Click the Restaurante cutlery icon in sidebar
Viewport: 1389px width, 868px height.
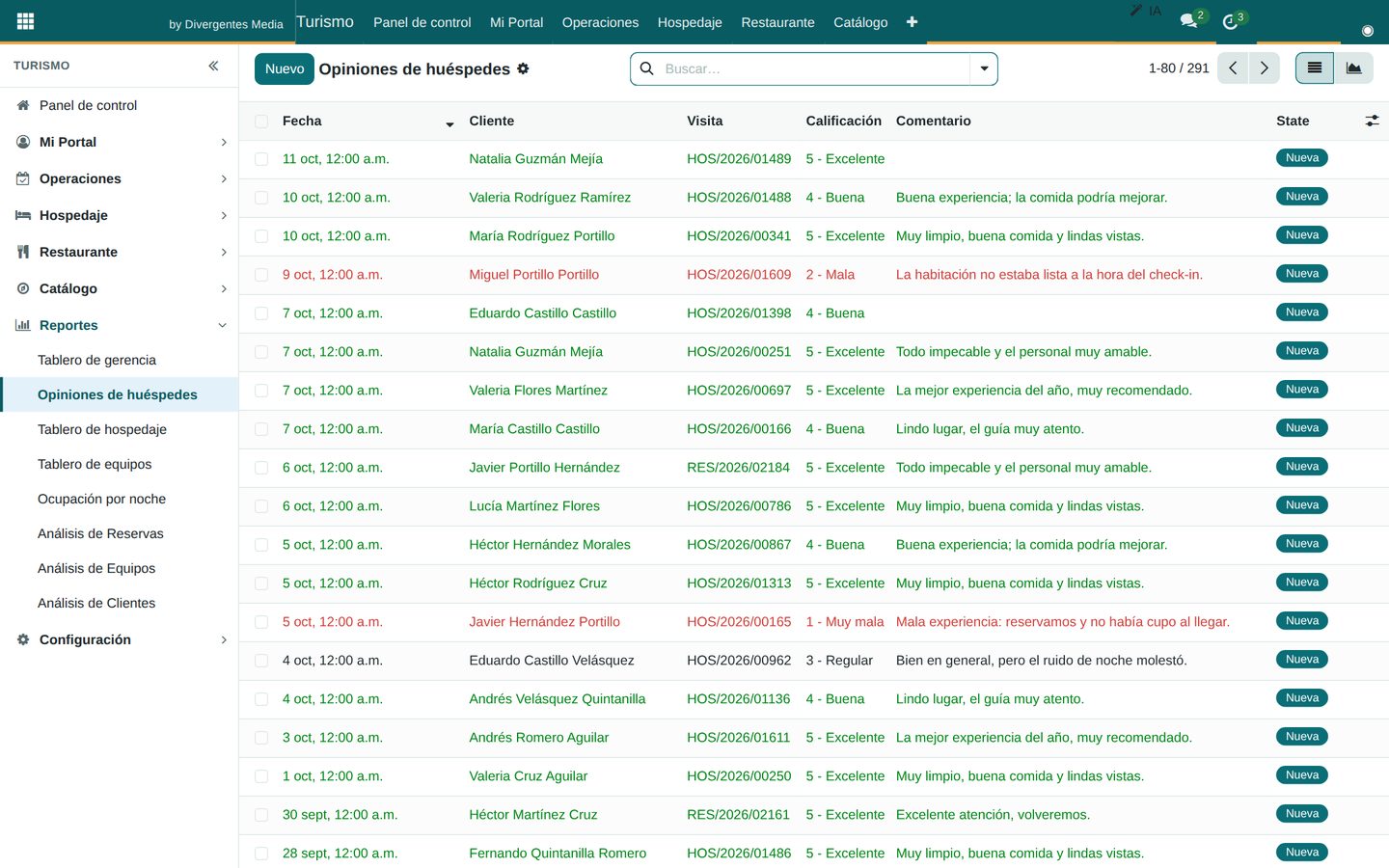[23, 252]
